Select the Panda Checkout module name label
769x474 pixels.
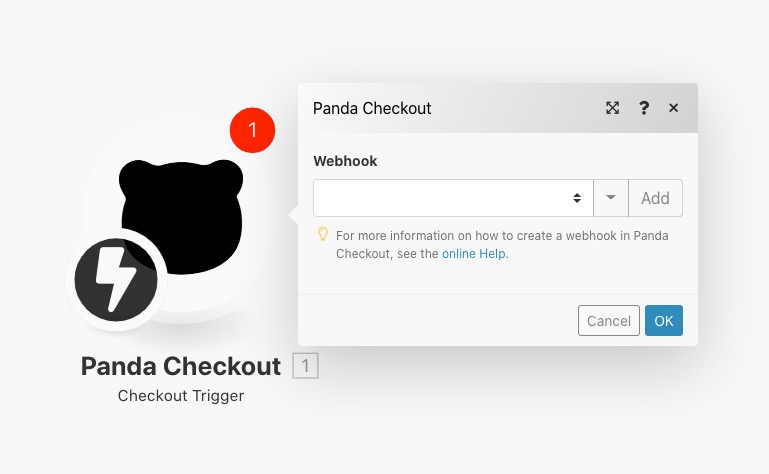(181, 366)
